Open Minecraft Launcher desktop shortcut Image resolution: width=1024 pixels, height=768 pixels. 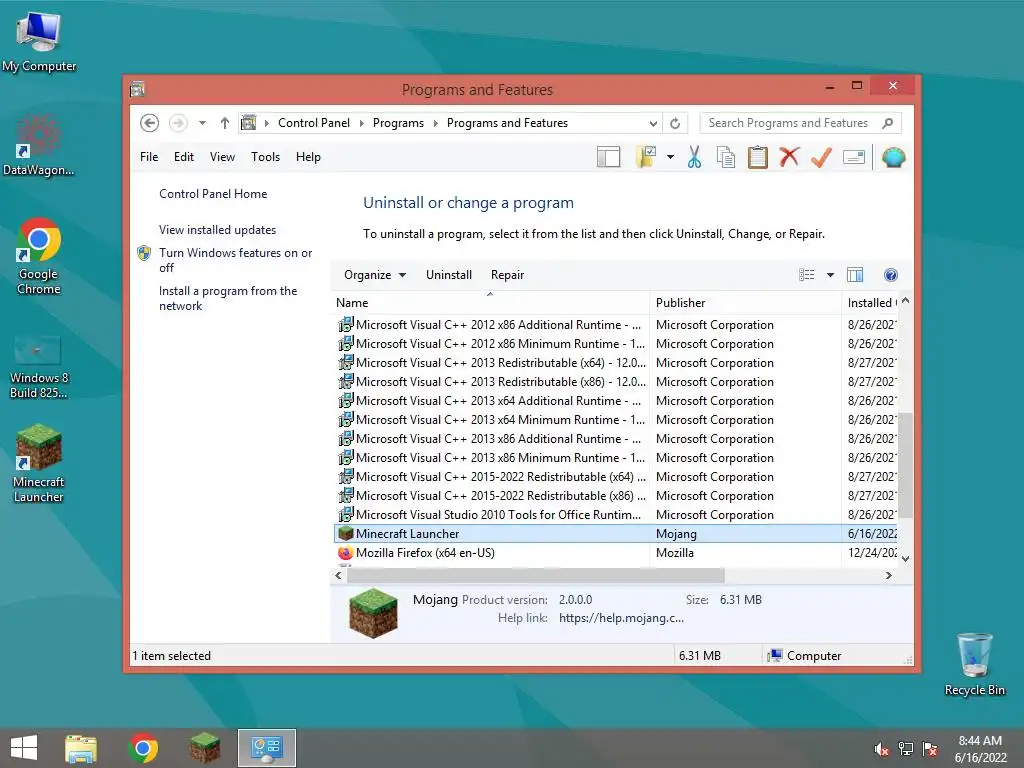[x=39, y=463]
